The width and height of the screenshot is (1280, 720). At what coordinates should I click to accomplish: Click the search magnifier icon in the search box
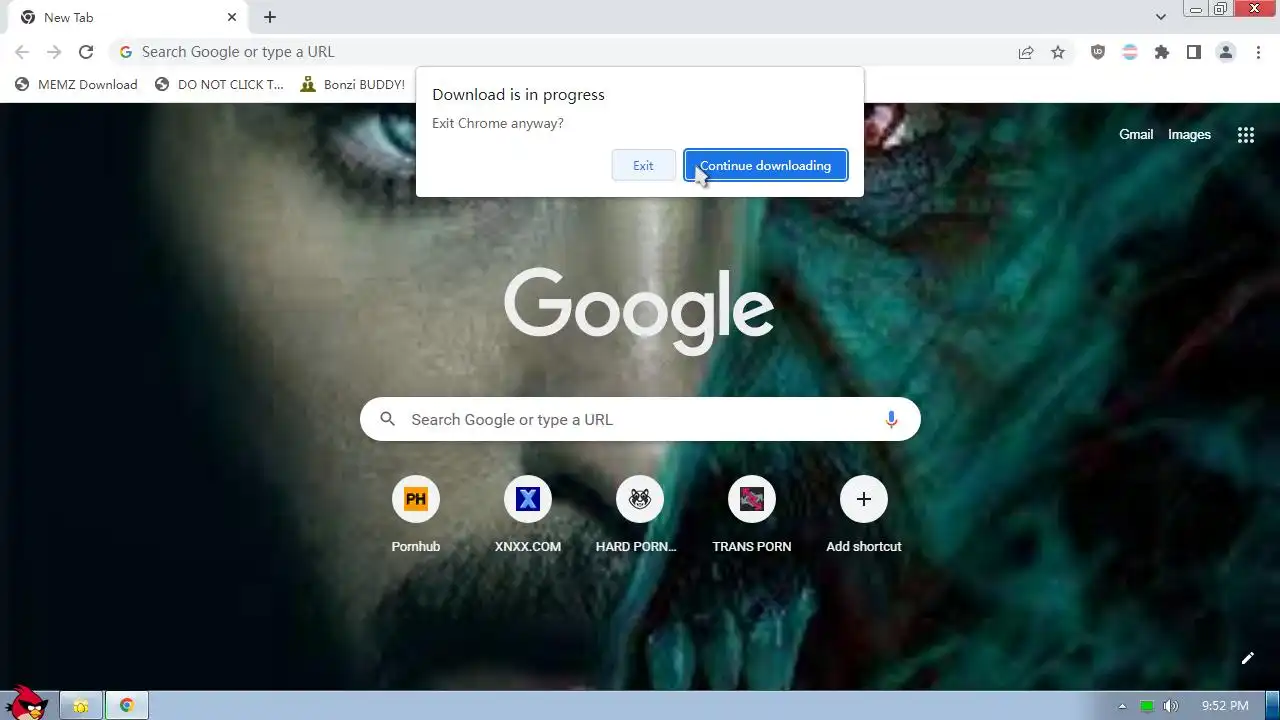pyautogui.click(x=388, y=420)
